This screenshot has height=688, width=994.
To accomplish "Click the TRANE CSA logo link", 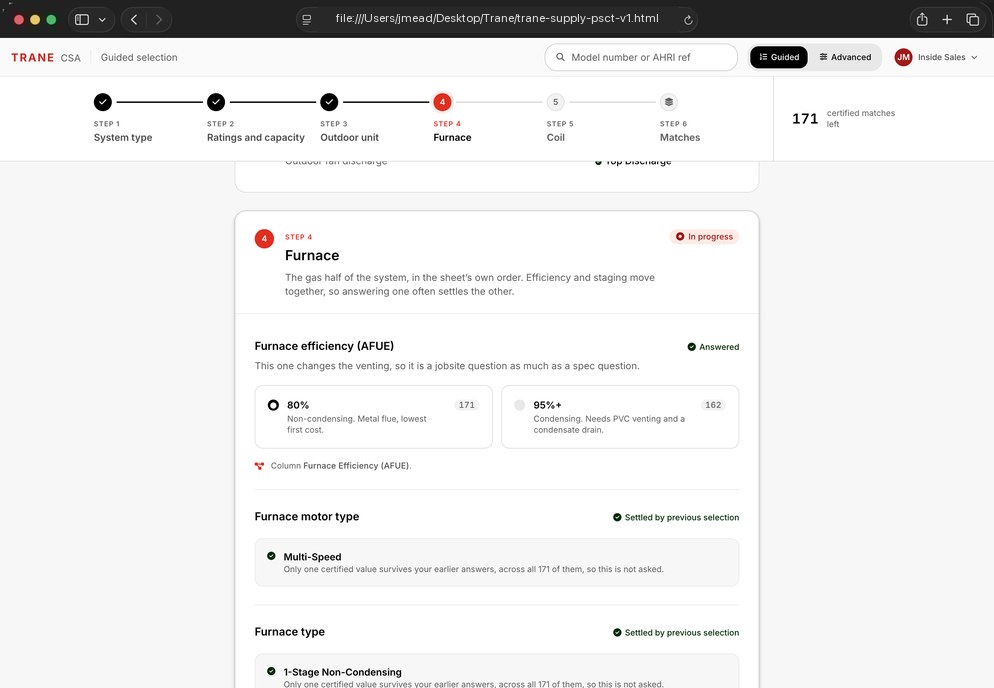I will (x=46, y=58).
